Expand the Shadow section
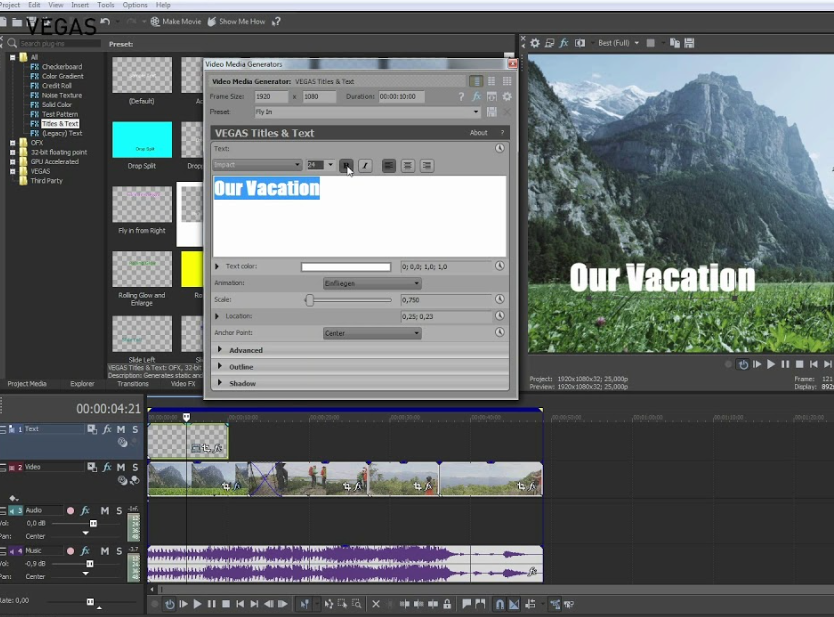Viewport: 834px width, 617px height. pos(220,383)
